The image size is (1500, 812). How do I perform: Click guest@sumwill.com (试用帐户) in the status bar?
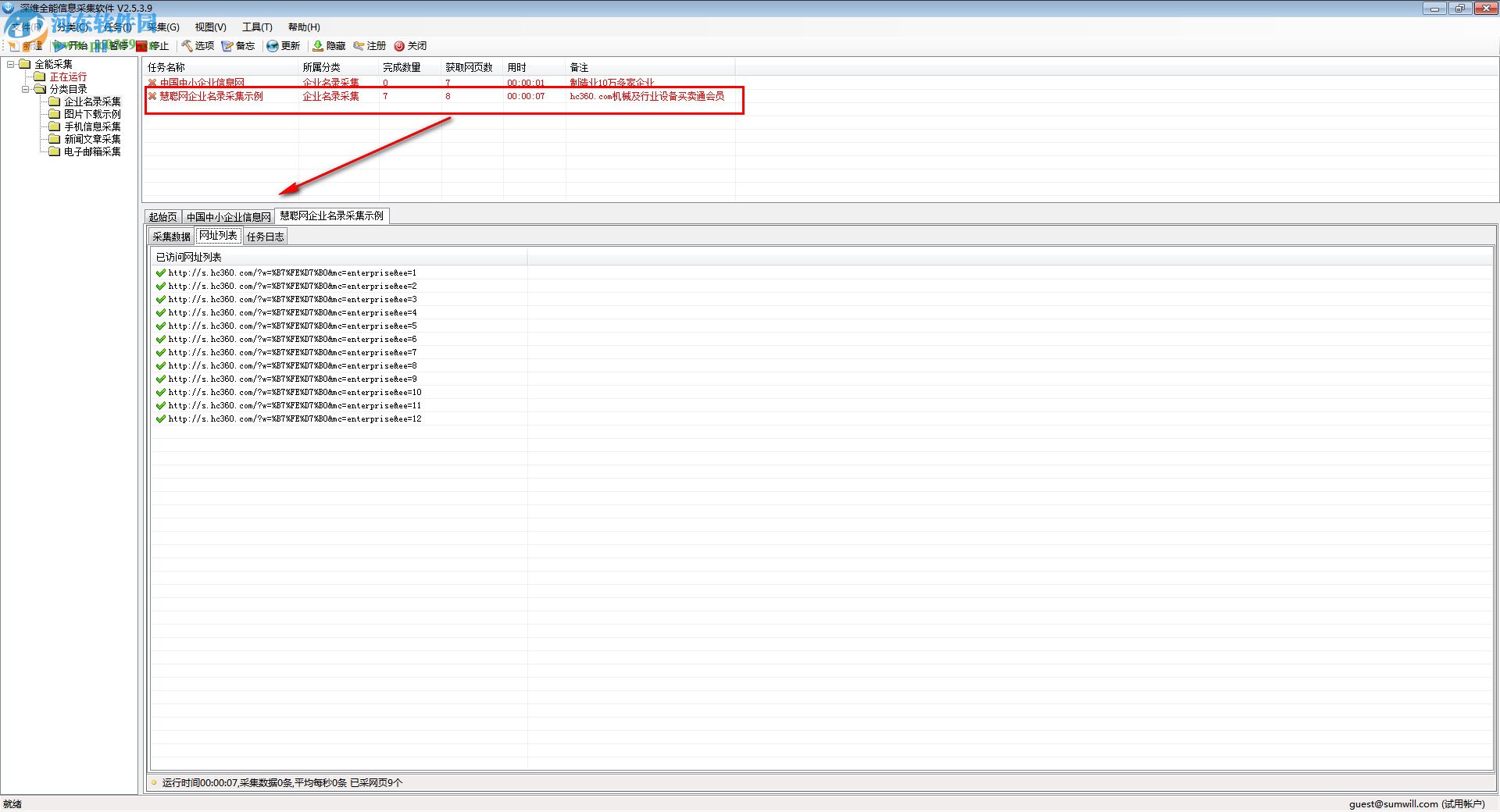(1416, 804)
